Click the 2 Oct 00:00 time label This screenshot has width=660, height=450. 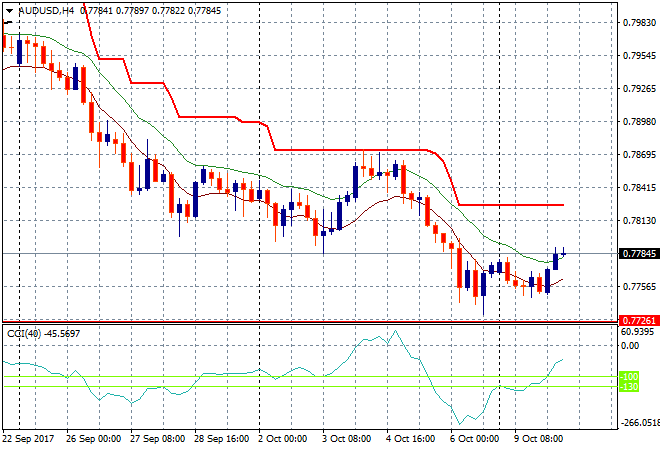(282, 439)
